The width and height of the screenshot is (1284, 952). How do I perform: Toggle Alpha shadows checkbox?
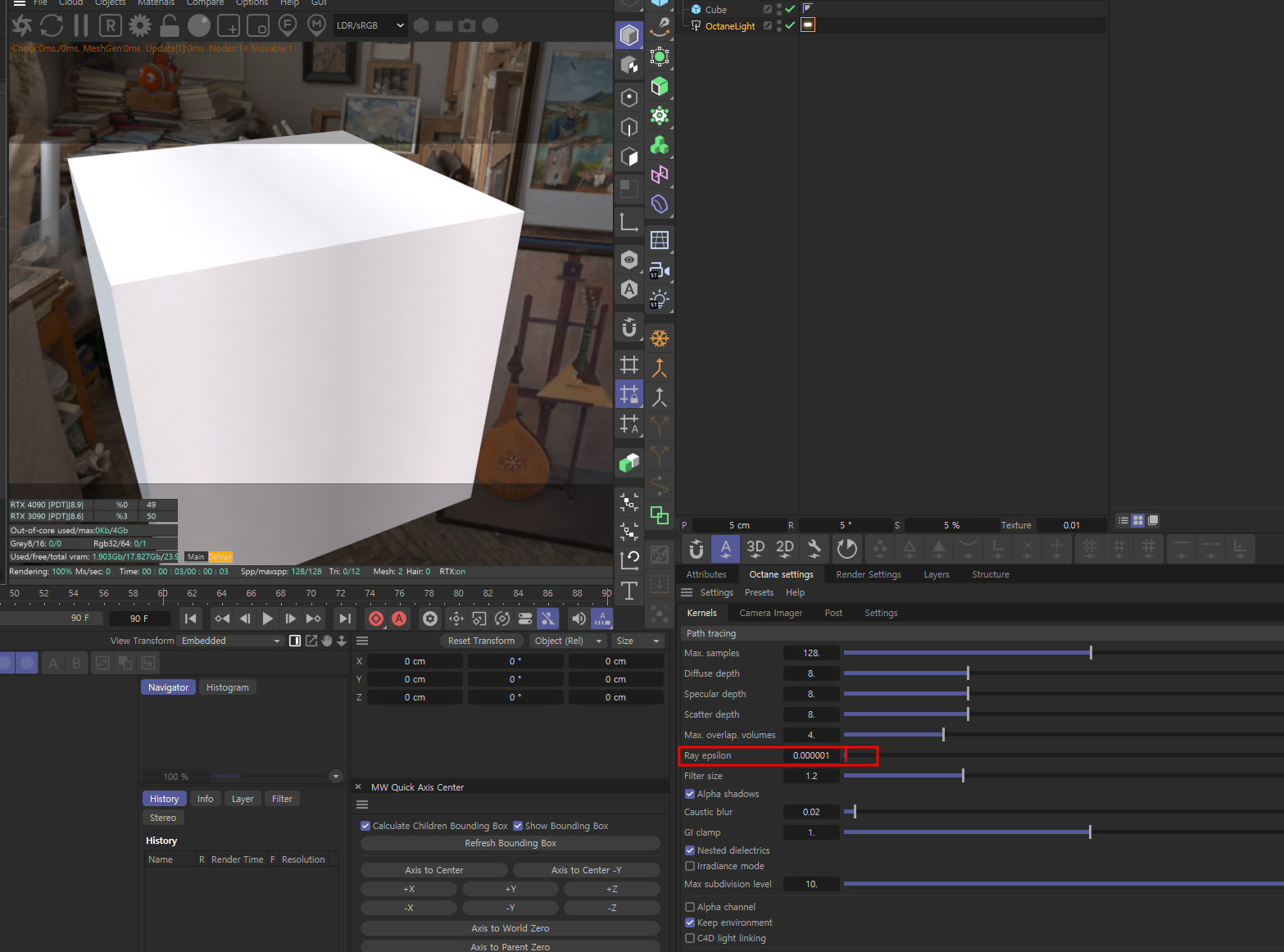tap(690, 794)
